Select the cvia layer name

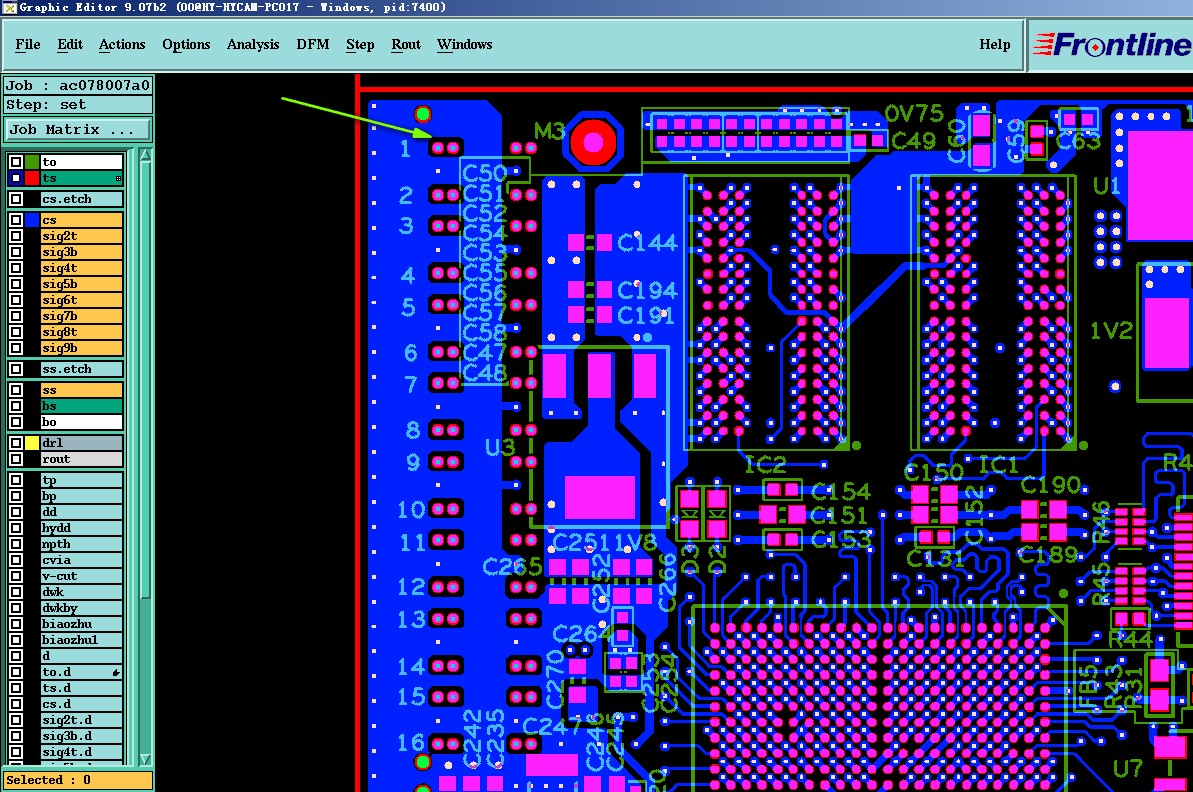pyautogui.click(x=81, y=560)
